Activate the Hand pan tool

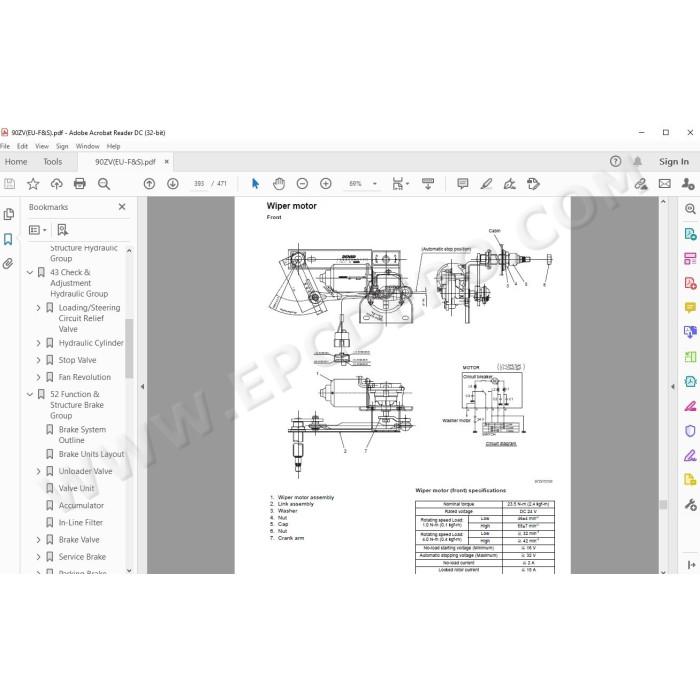[279, 183]
